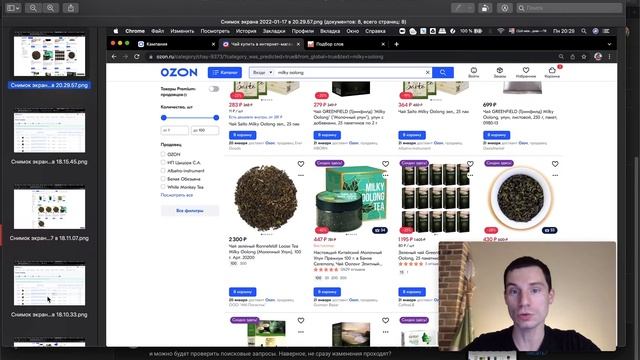The width and height of the screenshot is (640, 360).
Task: Open the Share icon in Preview toolbar
Action: [x=71, y=8]
